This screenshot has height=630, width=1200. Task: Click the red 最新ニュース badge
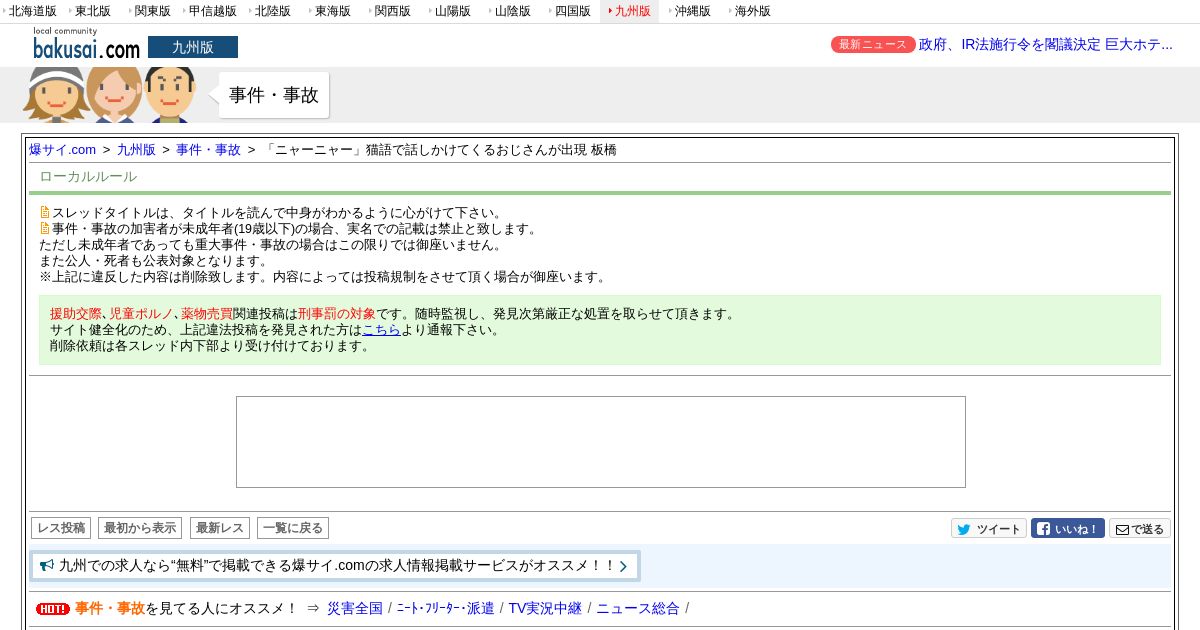(872, 45)
